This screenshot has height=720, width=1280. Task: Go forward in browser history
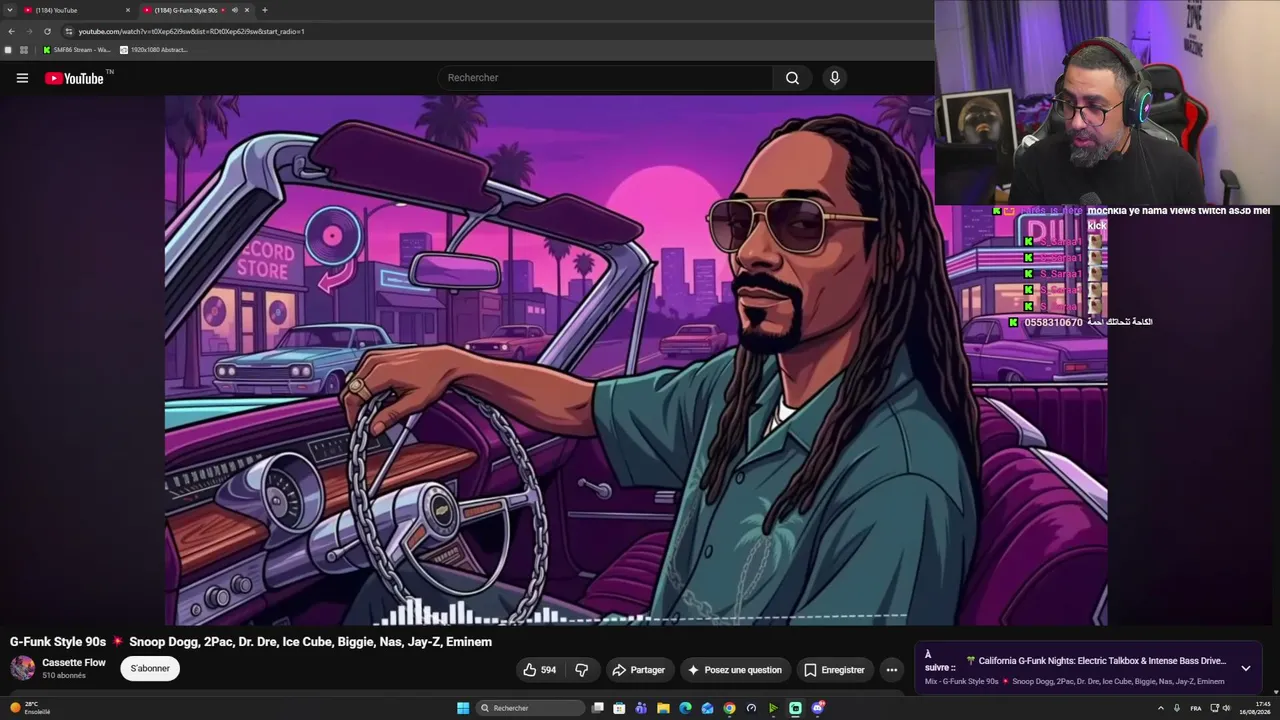[29, 31]
